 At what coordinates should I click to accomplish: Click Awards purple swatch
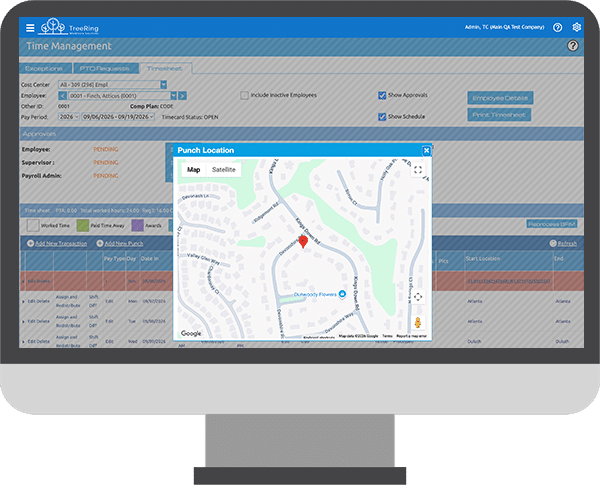click(x=137, y=225)
